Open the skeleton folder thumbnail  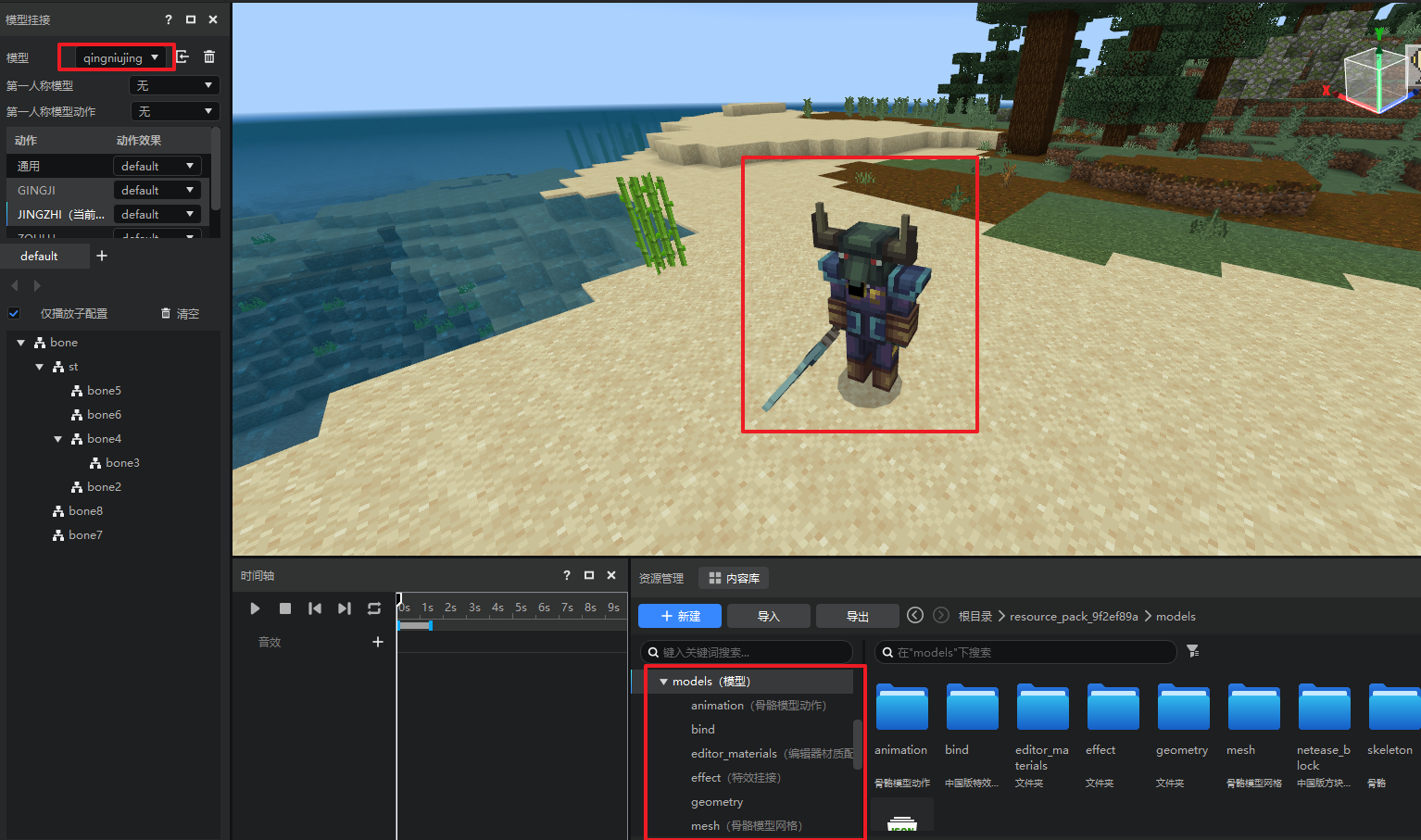1394,708
